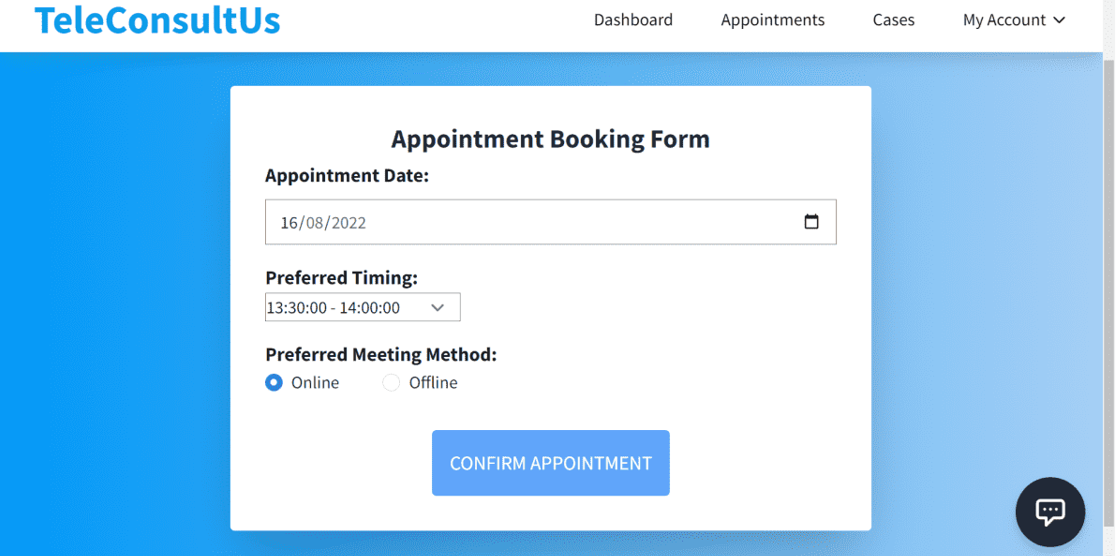Click the TeleConsultUs logo
The height and width of the screenshot is (557, 1119).
[157, 20]
